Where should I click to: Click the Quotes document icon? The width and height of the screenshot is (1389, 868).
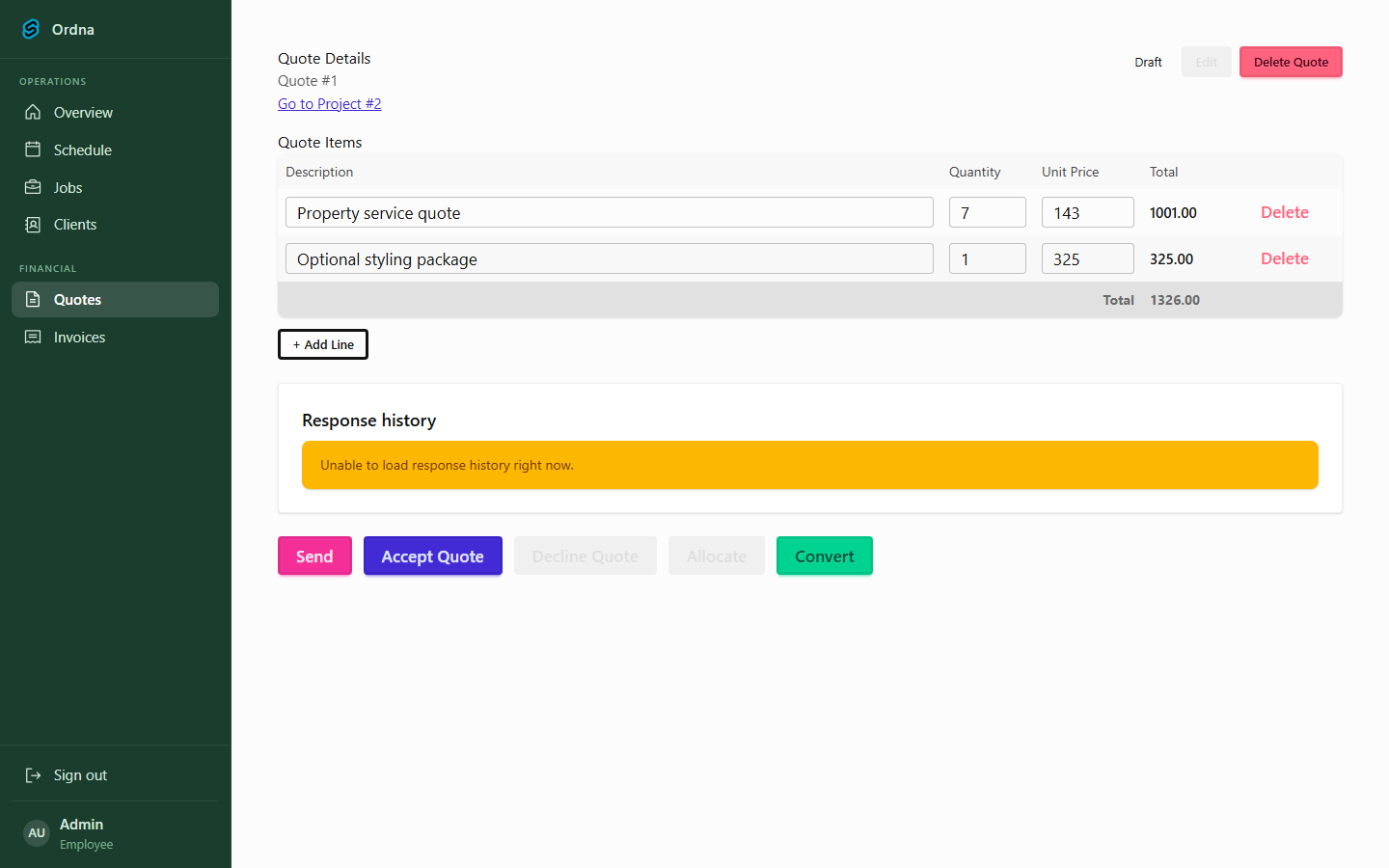click(33, 299)
